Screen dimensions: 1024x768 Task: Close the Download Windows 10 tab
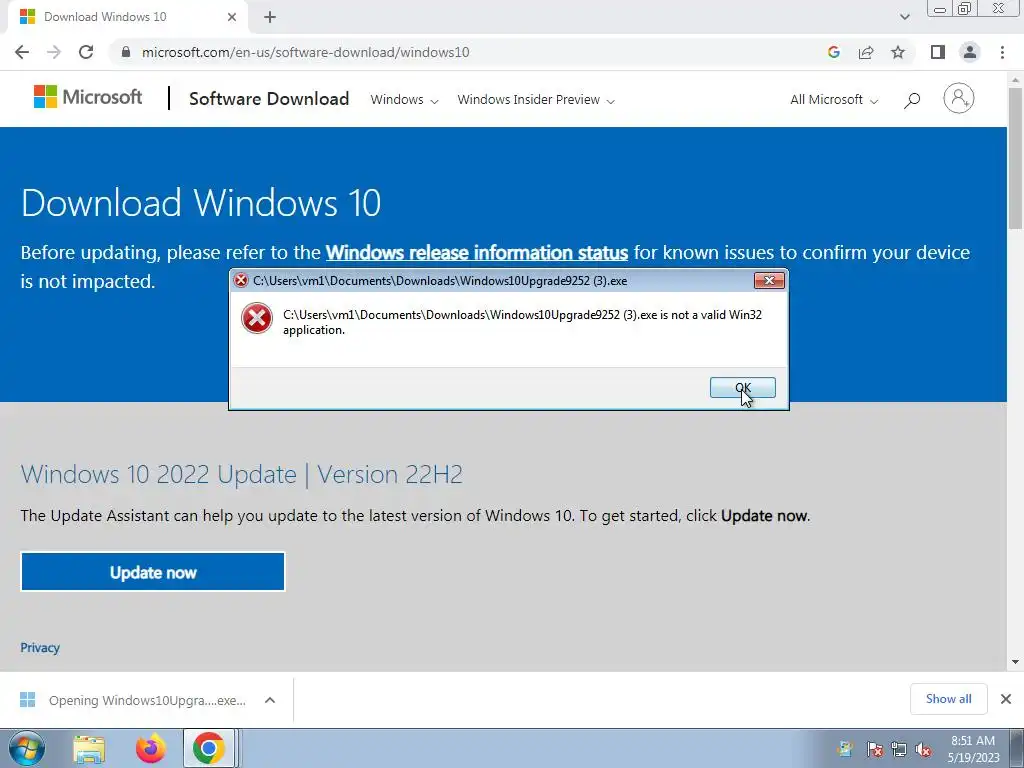(x=232, y=17)
